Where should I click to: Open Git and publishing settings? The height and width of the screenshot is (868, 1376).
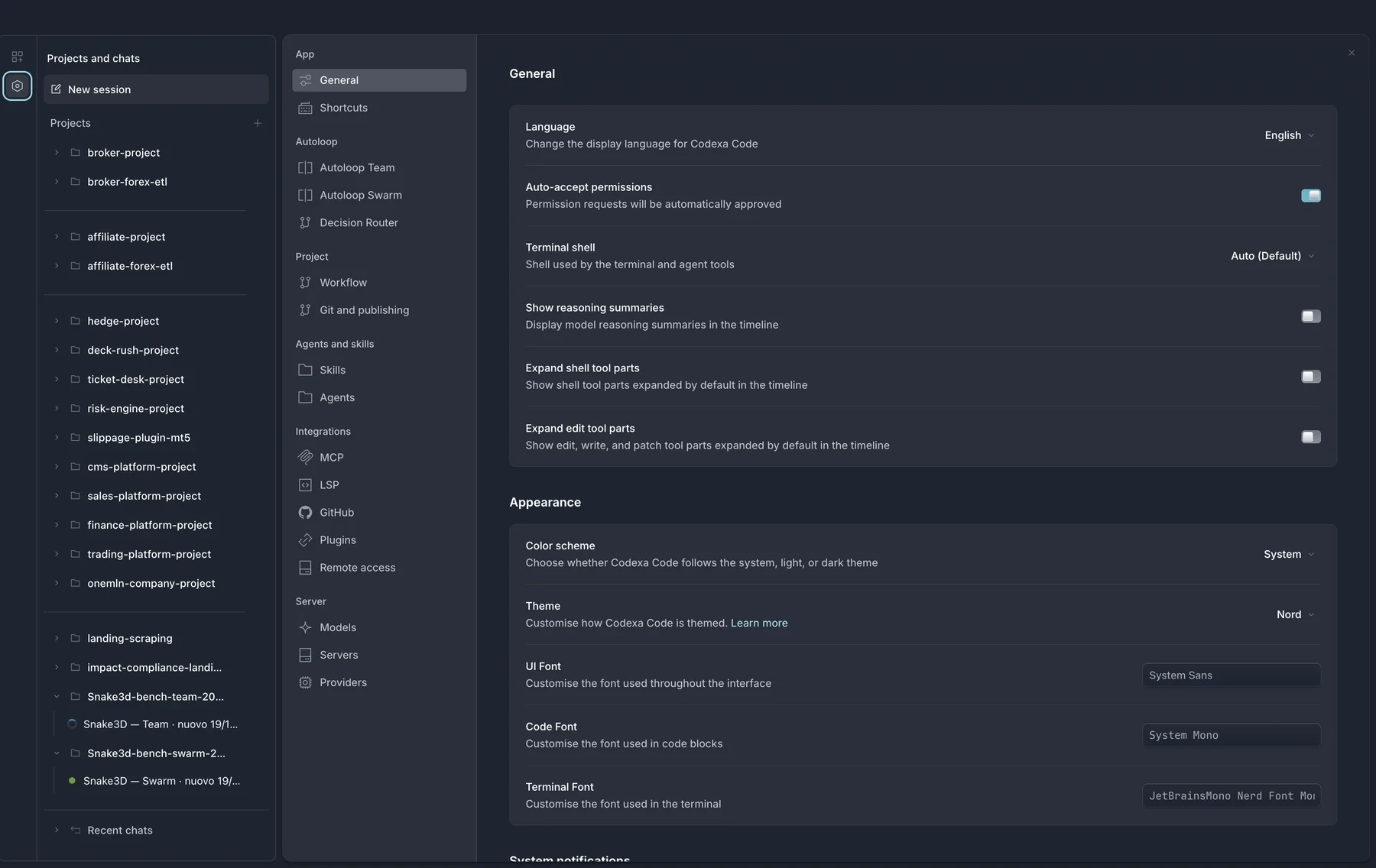click(379, 309)
